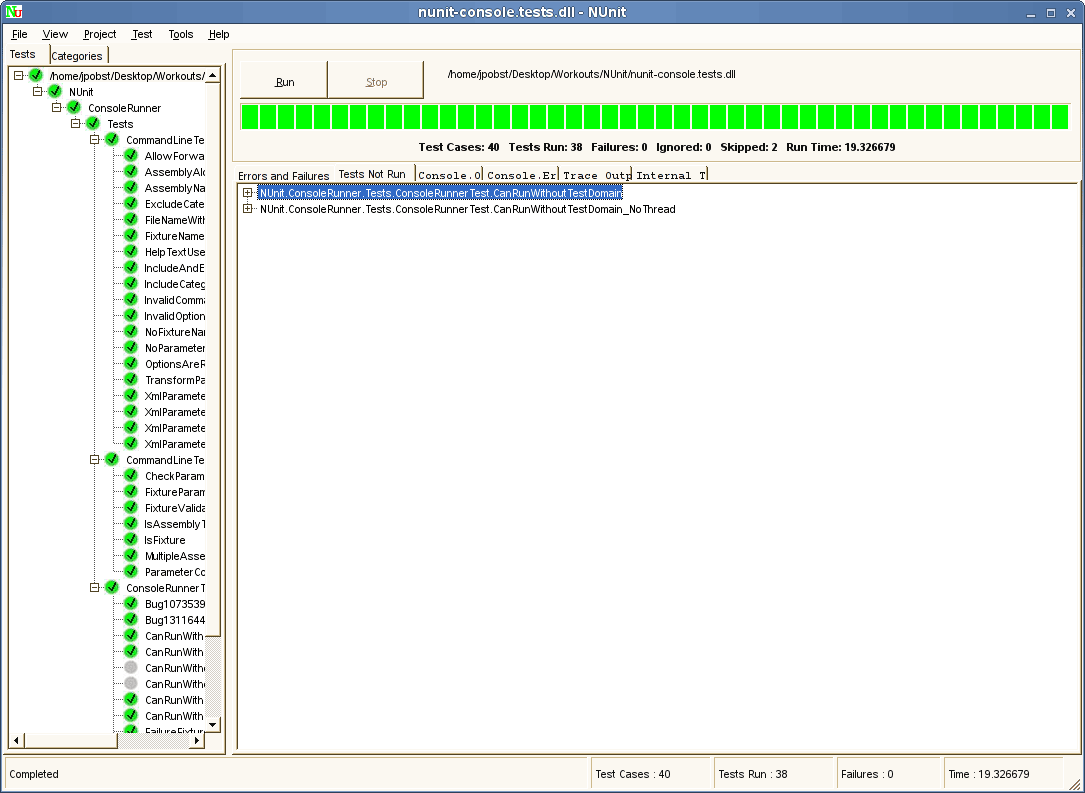Select the Tests Not Run tab
The width and height of the screenshot is (1085, 793).
coord(373,174)
